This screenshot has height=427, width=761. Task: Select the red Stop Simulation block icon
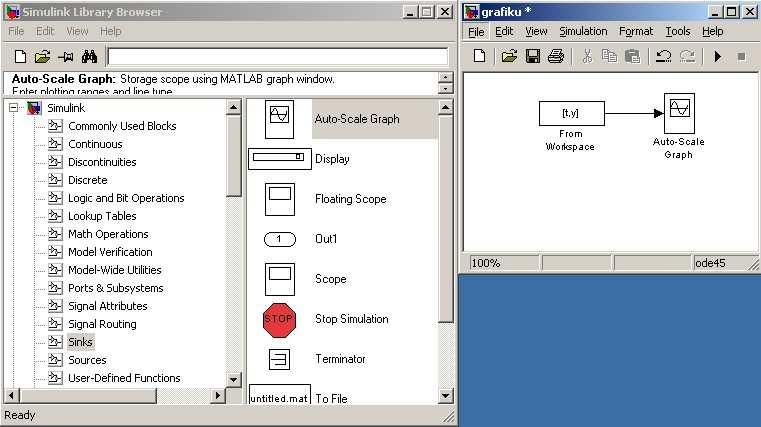click(279, 320)
